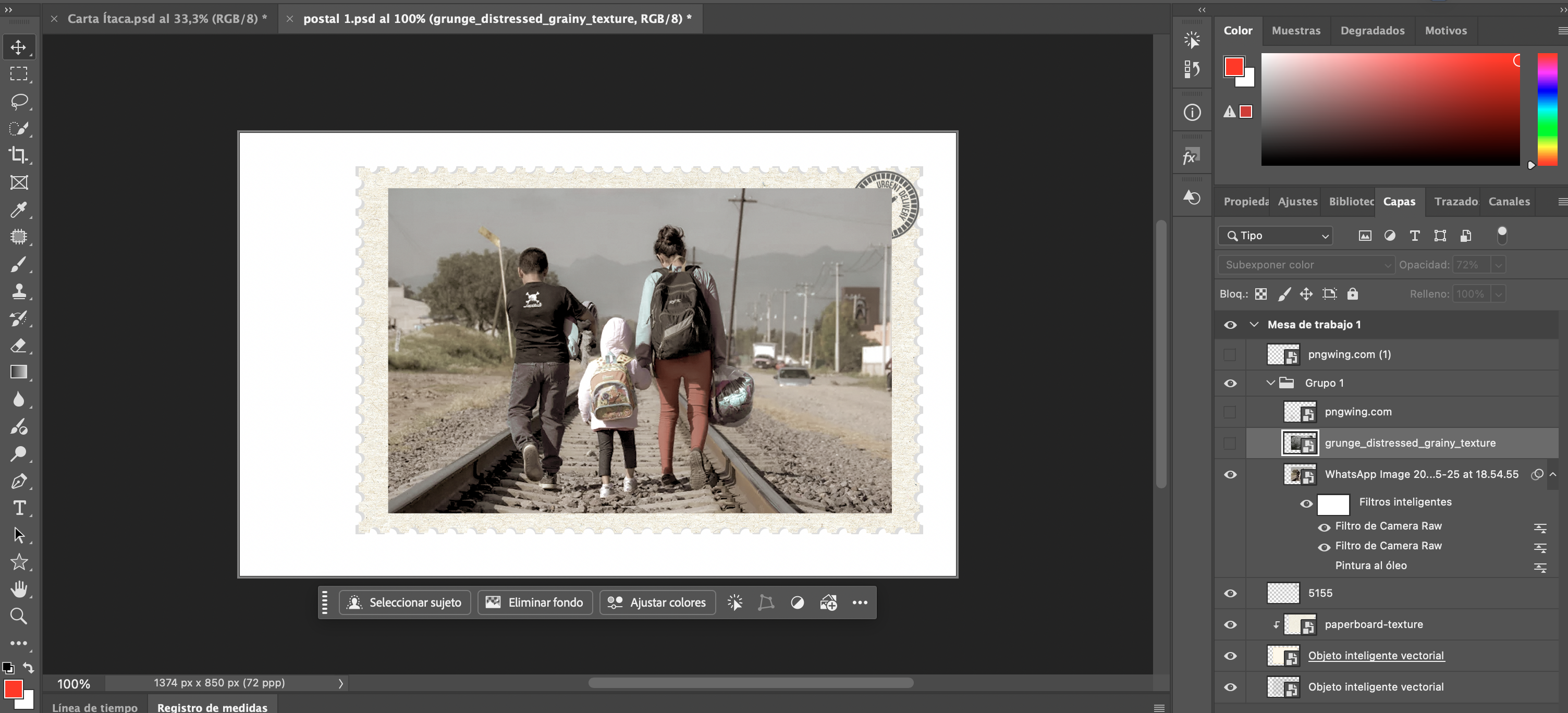The image size is (1568, 713).
Task: Select the Custom Shape star tool
Action: pyautogui.click(x=19, y=562)
